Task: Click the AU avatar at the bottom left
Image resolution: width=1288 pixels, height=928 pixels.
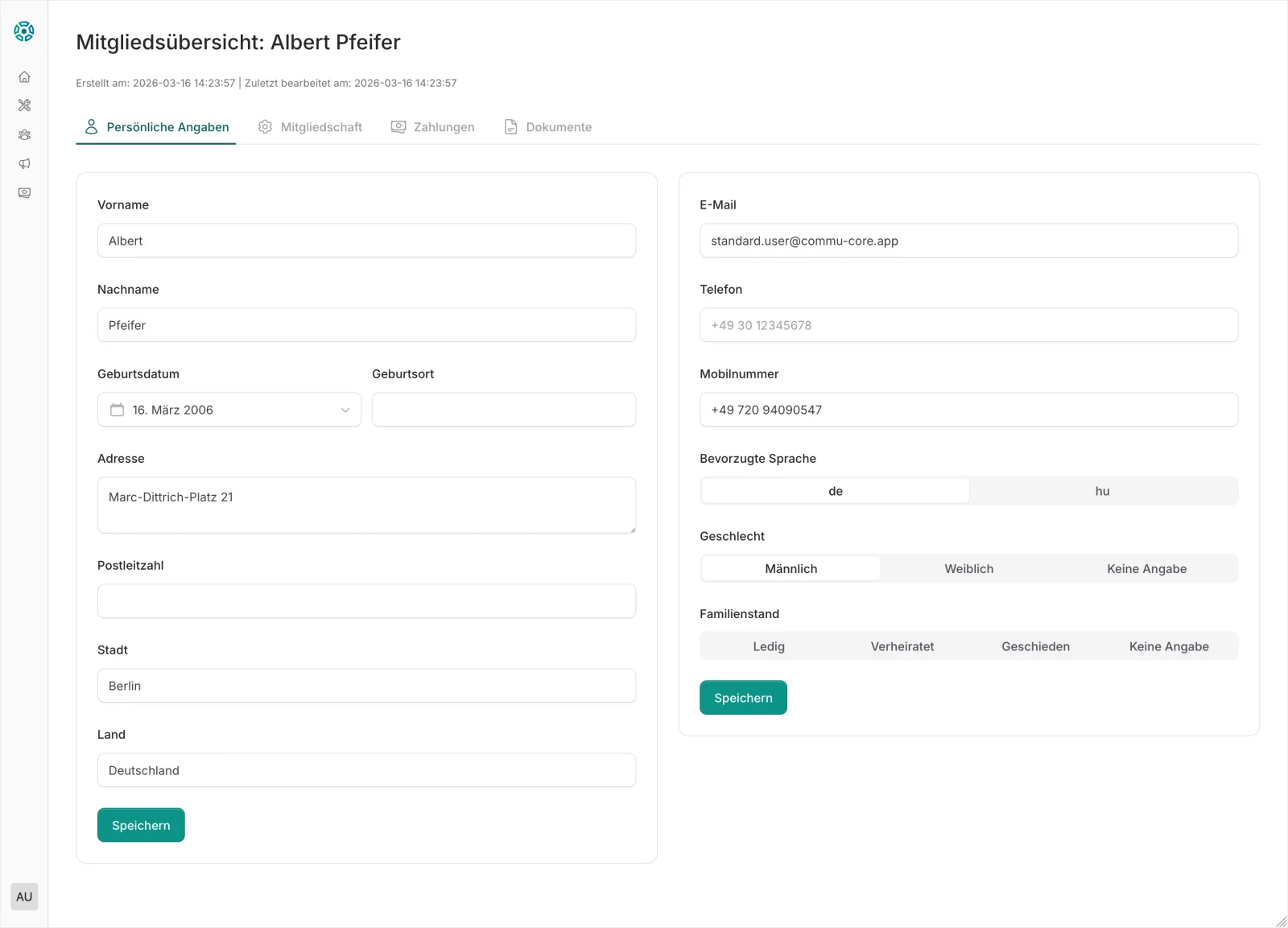Action: coord(24,896)
